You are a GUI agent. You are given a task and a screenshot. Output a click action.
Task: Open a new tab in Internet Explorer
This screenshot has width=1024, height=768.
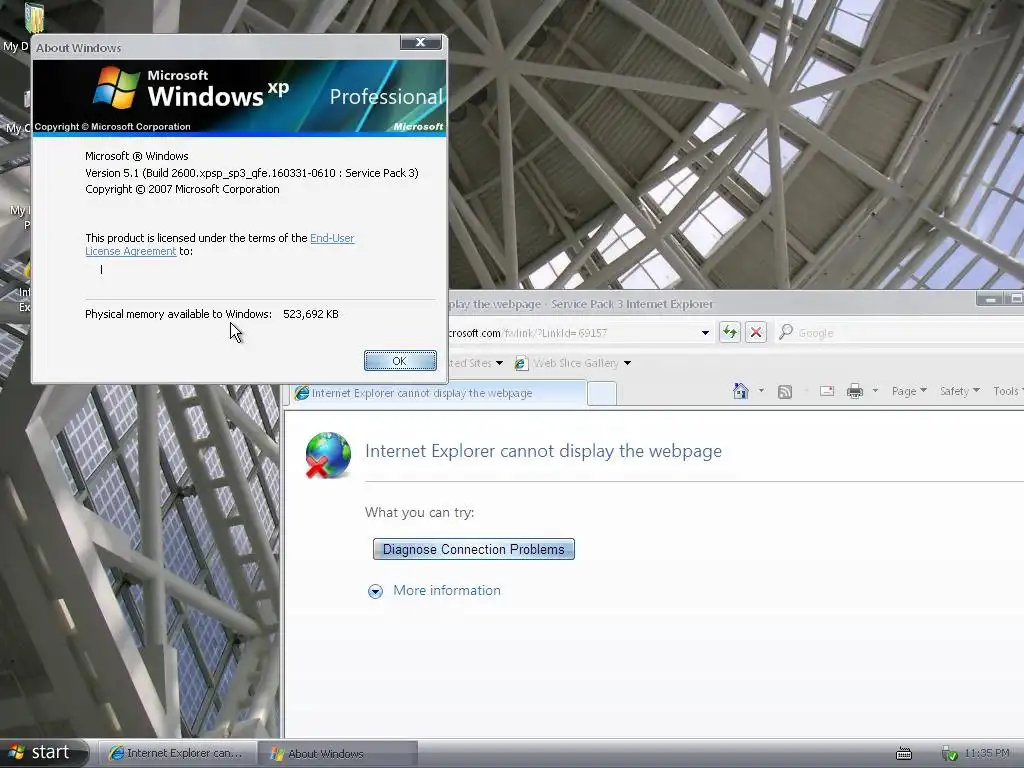pyautogui.click(x=601, y=394)
